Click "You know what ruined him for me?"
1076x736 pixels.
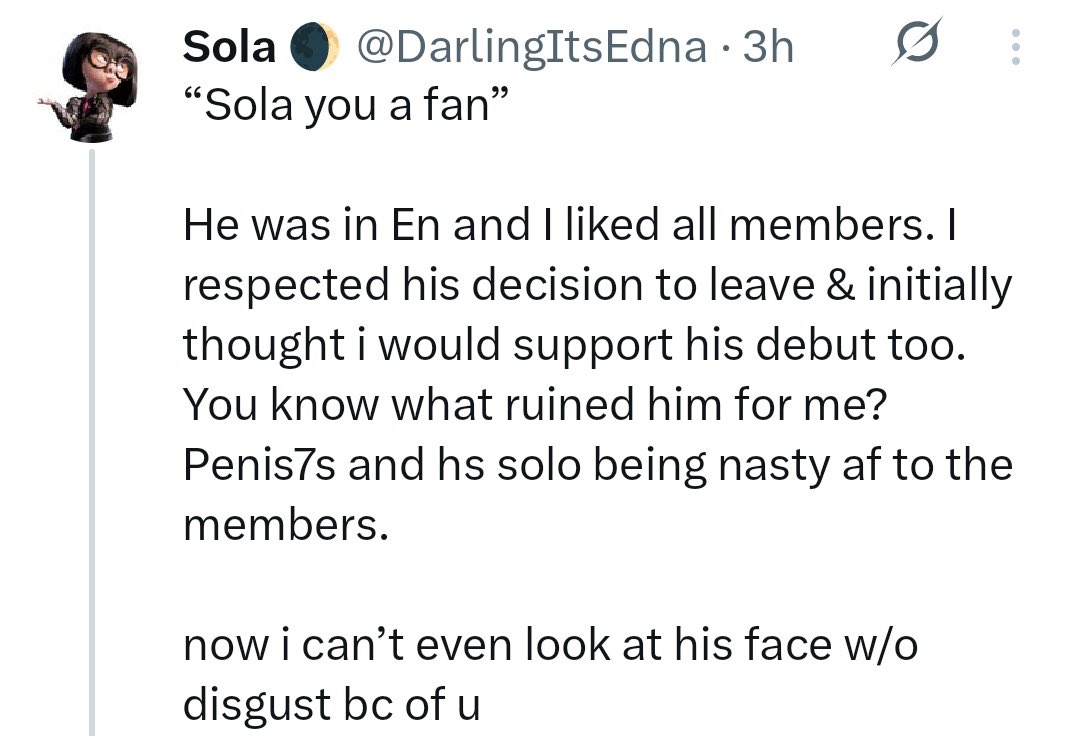[x=522, y=405]
